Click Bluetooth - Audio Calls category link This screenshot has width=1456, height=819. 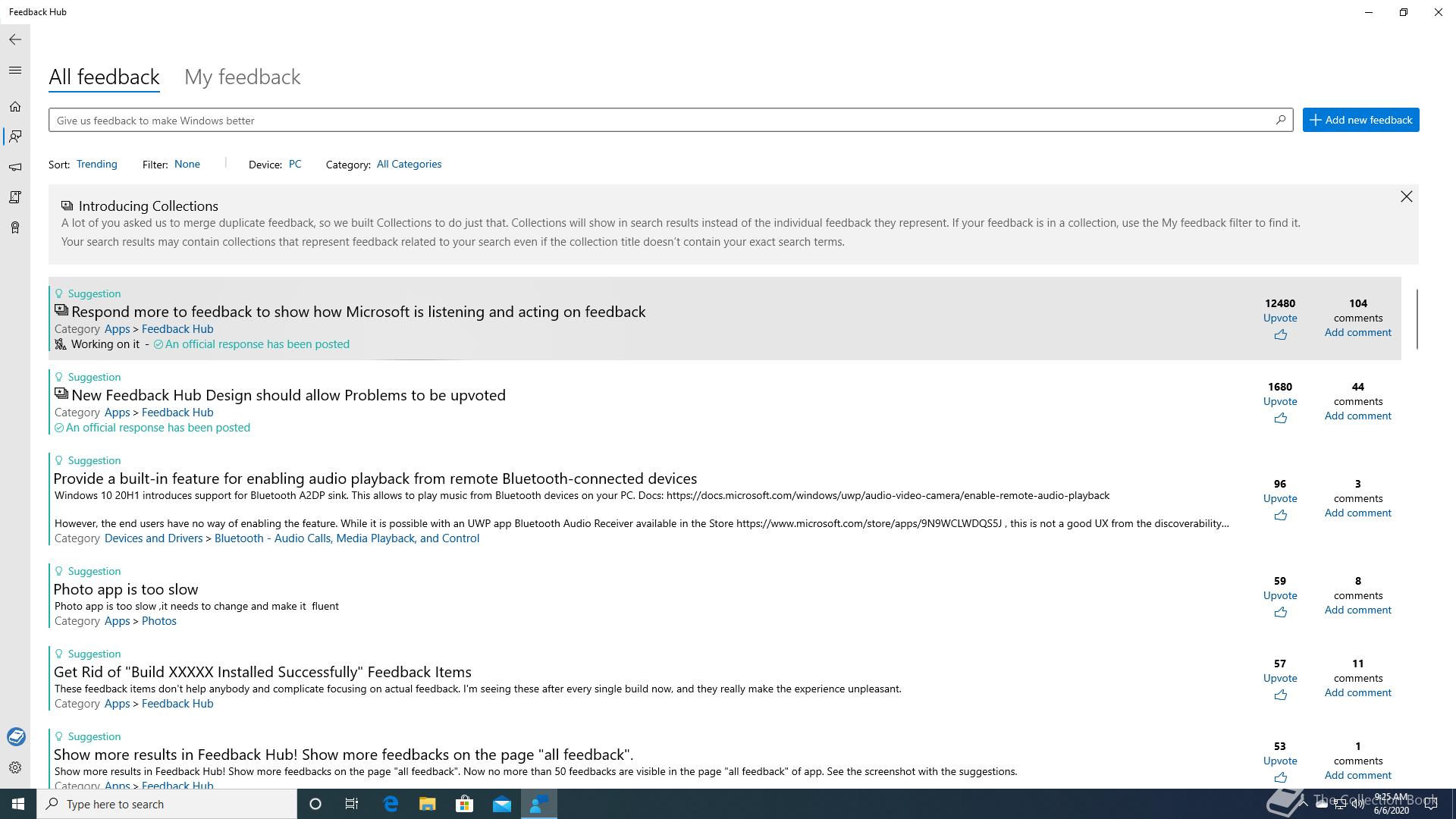(x=347, y=538)
